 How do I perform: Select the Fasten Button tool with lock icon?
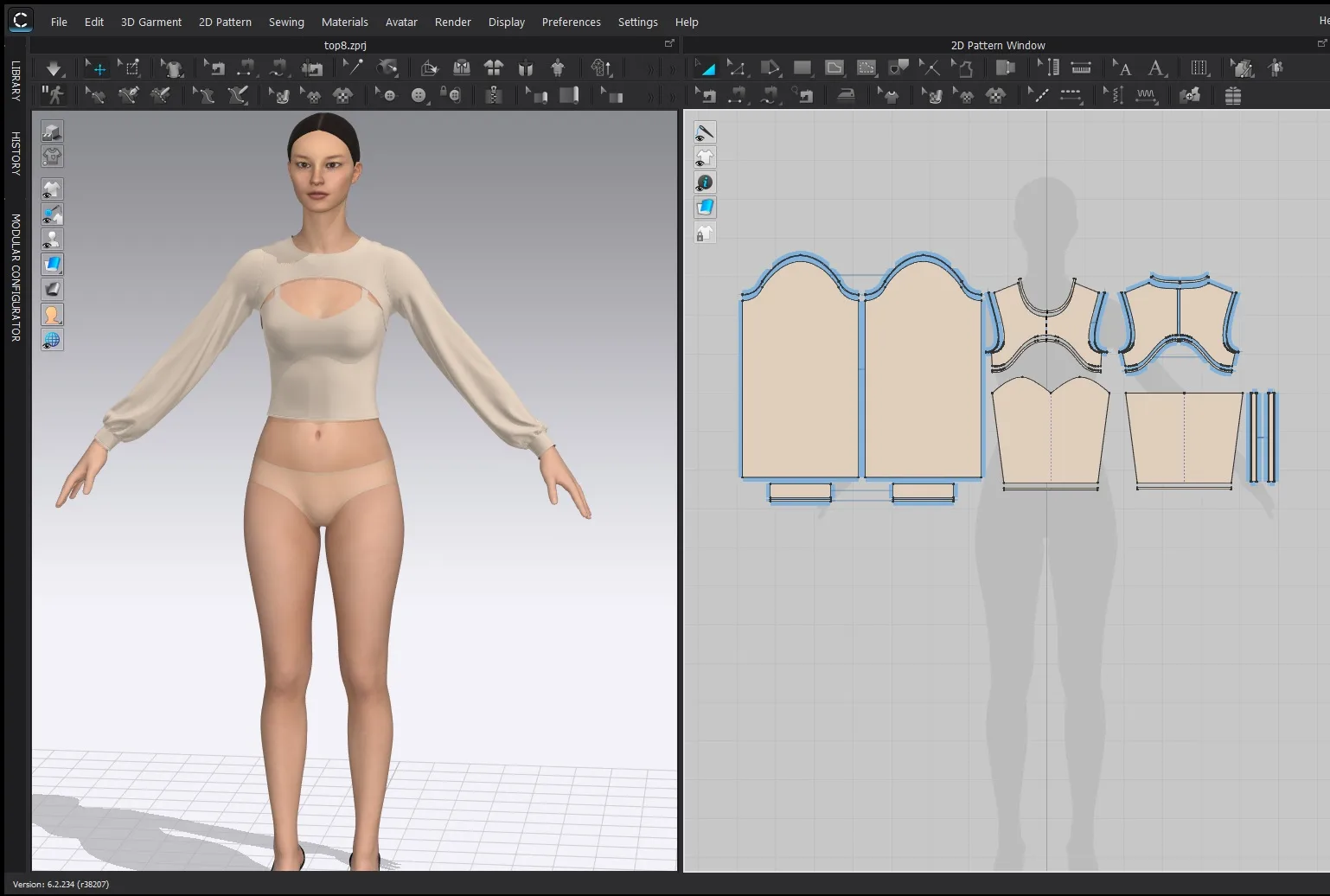[451, 95]
